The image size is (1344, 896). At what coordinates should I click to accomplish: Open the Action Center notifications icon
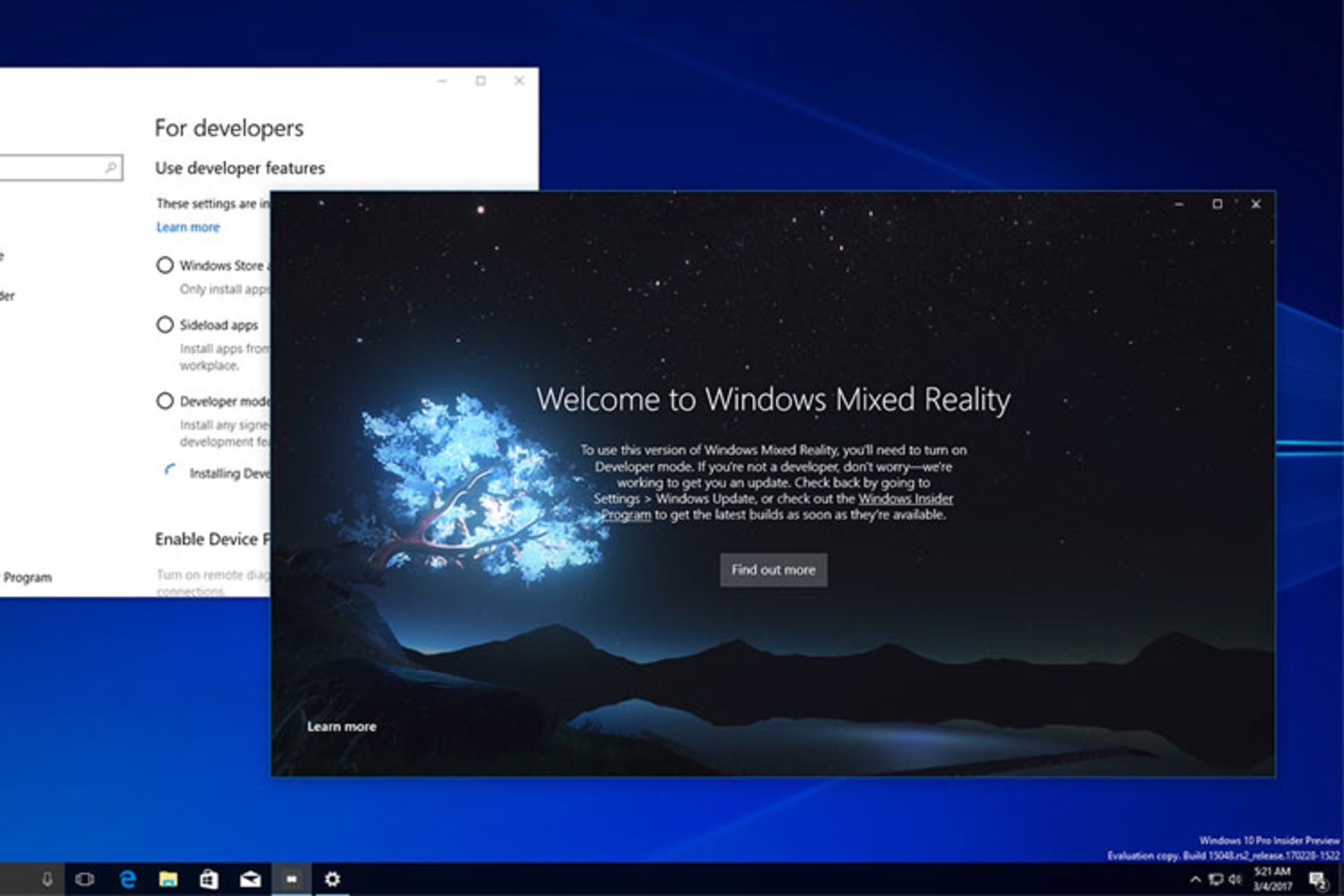point(1317,880)
